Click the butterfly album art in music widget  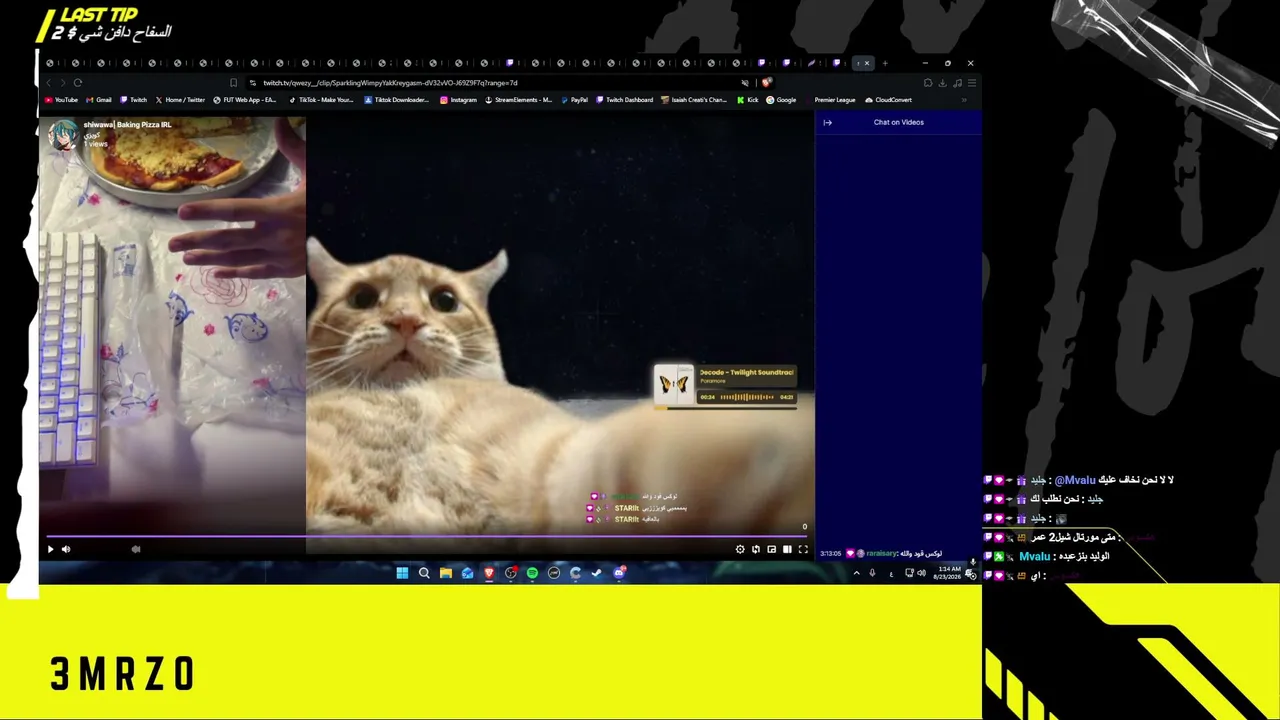[x=673, y=385]
